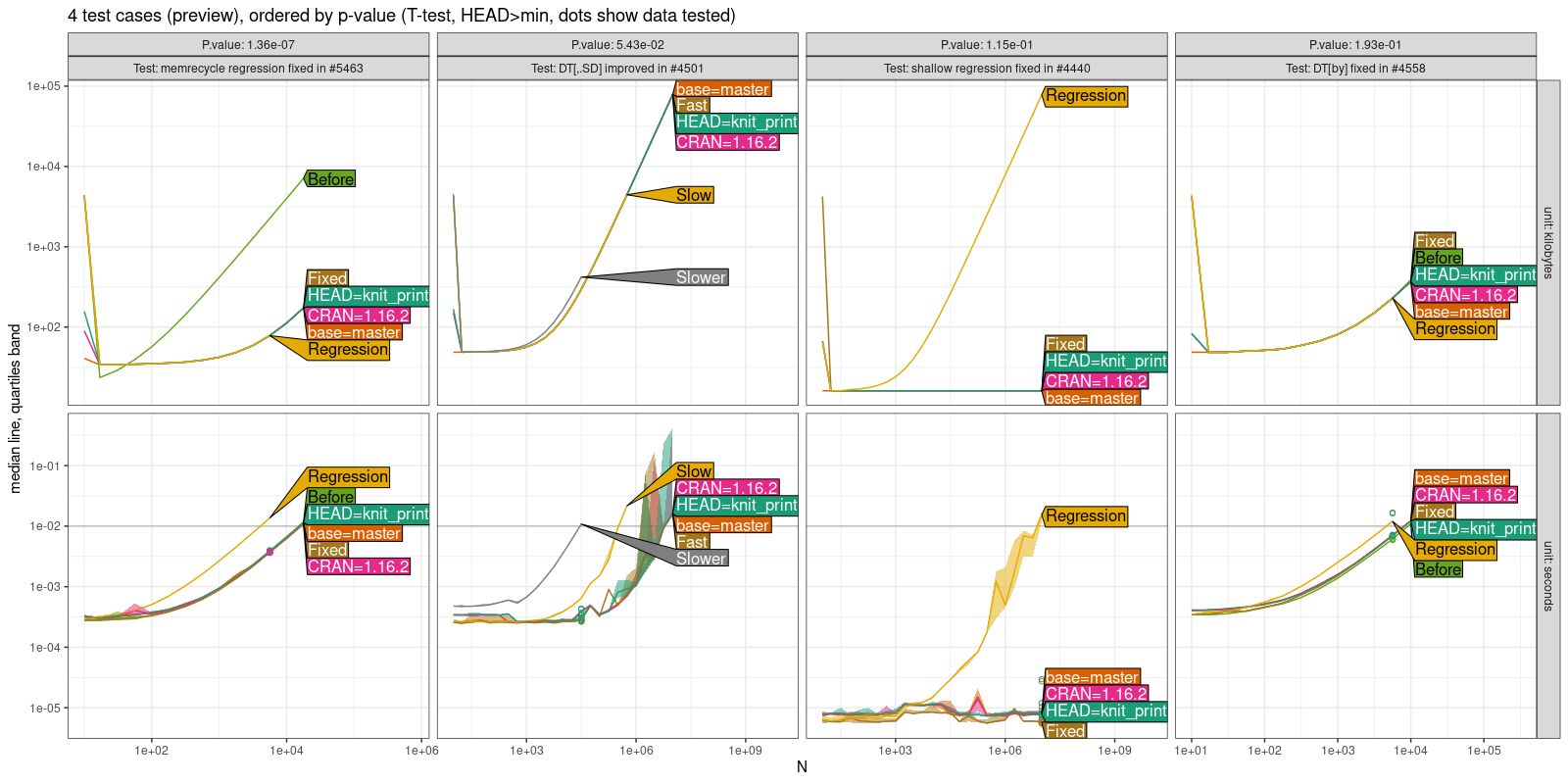Image resolution: width=1568 pixels, height=784 pixels.
Task: Click 'Fixed' label in shallow kilobytes panel
Action: click(x=1065, y=344)
